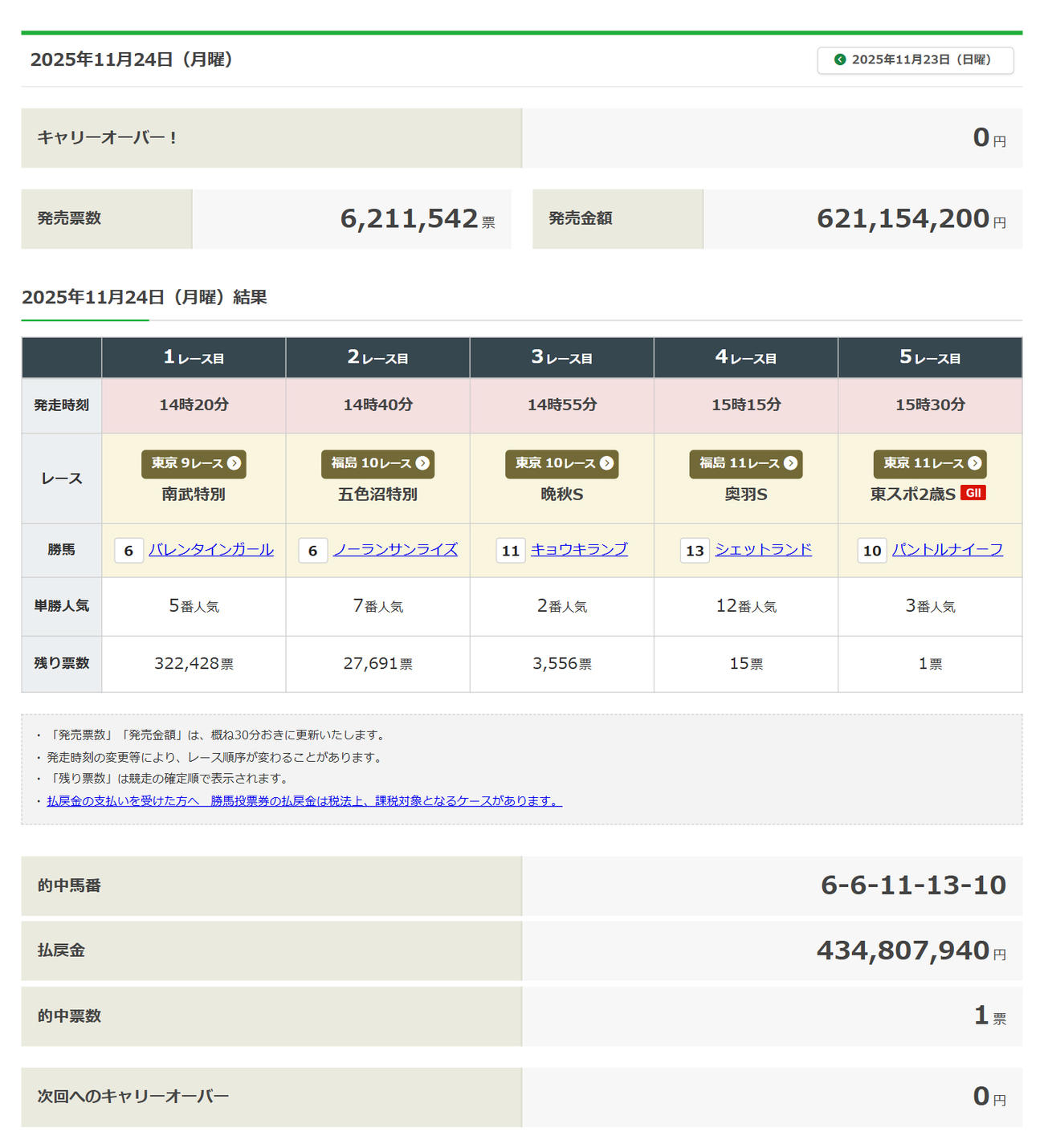
Task: Select the 1レース目 column header
Action: [194, 357]
